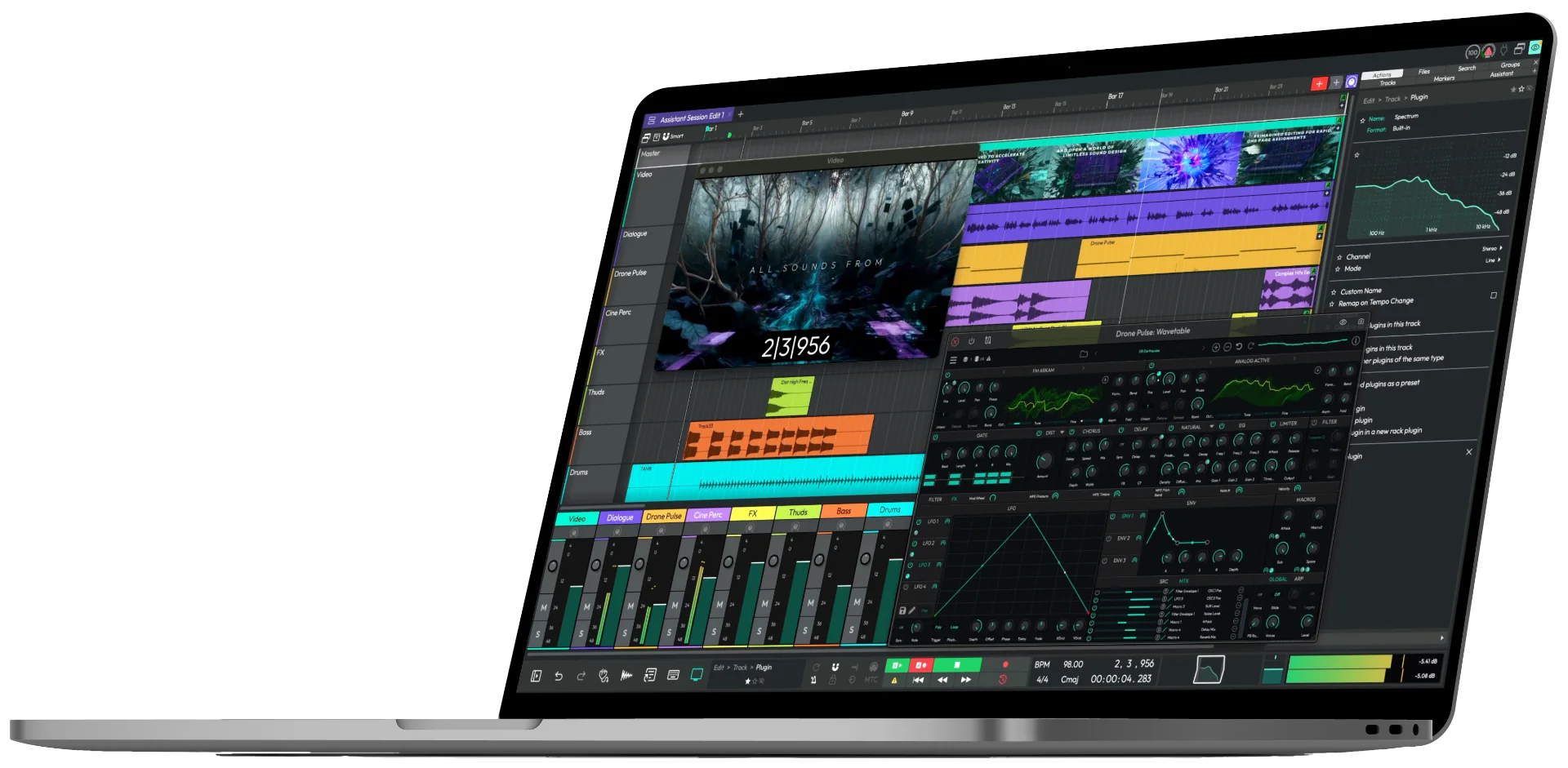1568x768 pixels.
Task: Add a new edit tab with the plus
Action: point(741,113)
